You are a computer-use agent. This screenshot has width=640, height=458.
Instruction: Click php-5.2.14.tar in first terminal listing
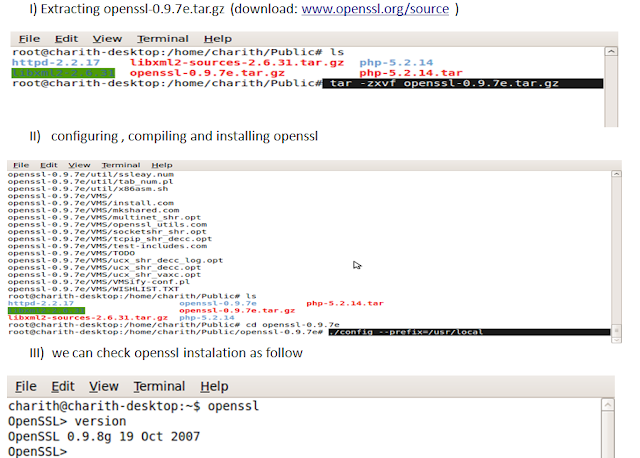click(411, 73)
